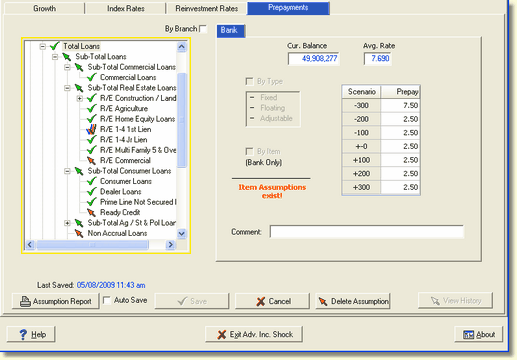Expand Sub-Total Ag / St & Pol Loans node
Viewport: 517px width, 360px height.
pos(67,223)
